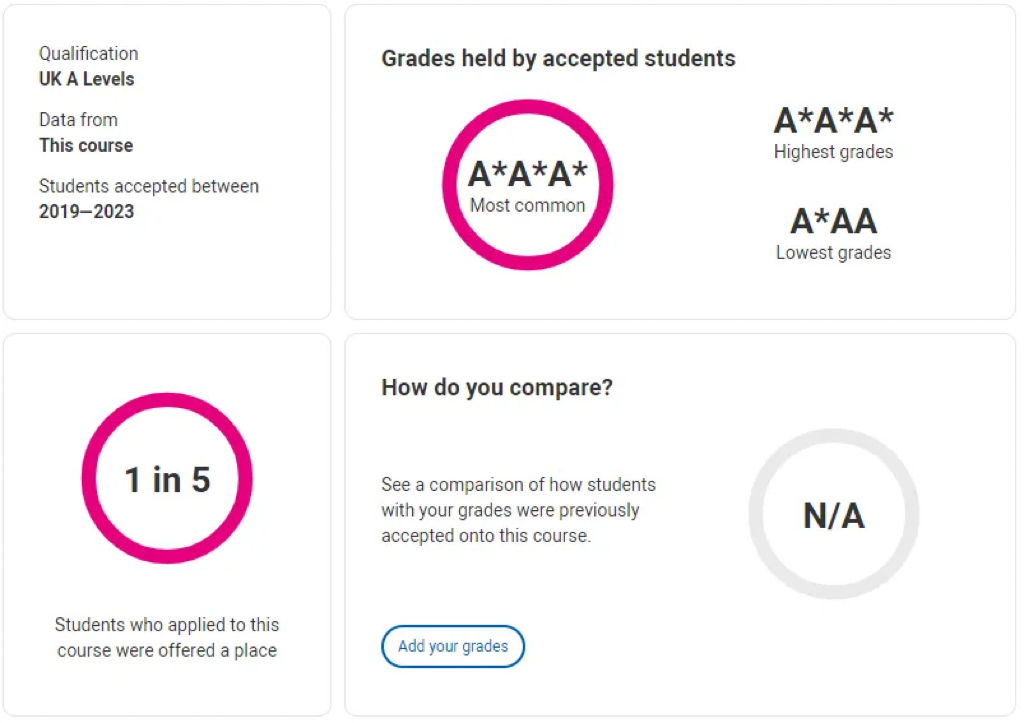Select the pink A*A*A* Most common circle
1024x723 pixels.
pos(528,185)
